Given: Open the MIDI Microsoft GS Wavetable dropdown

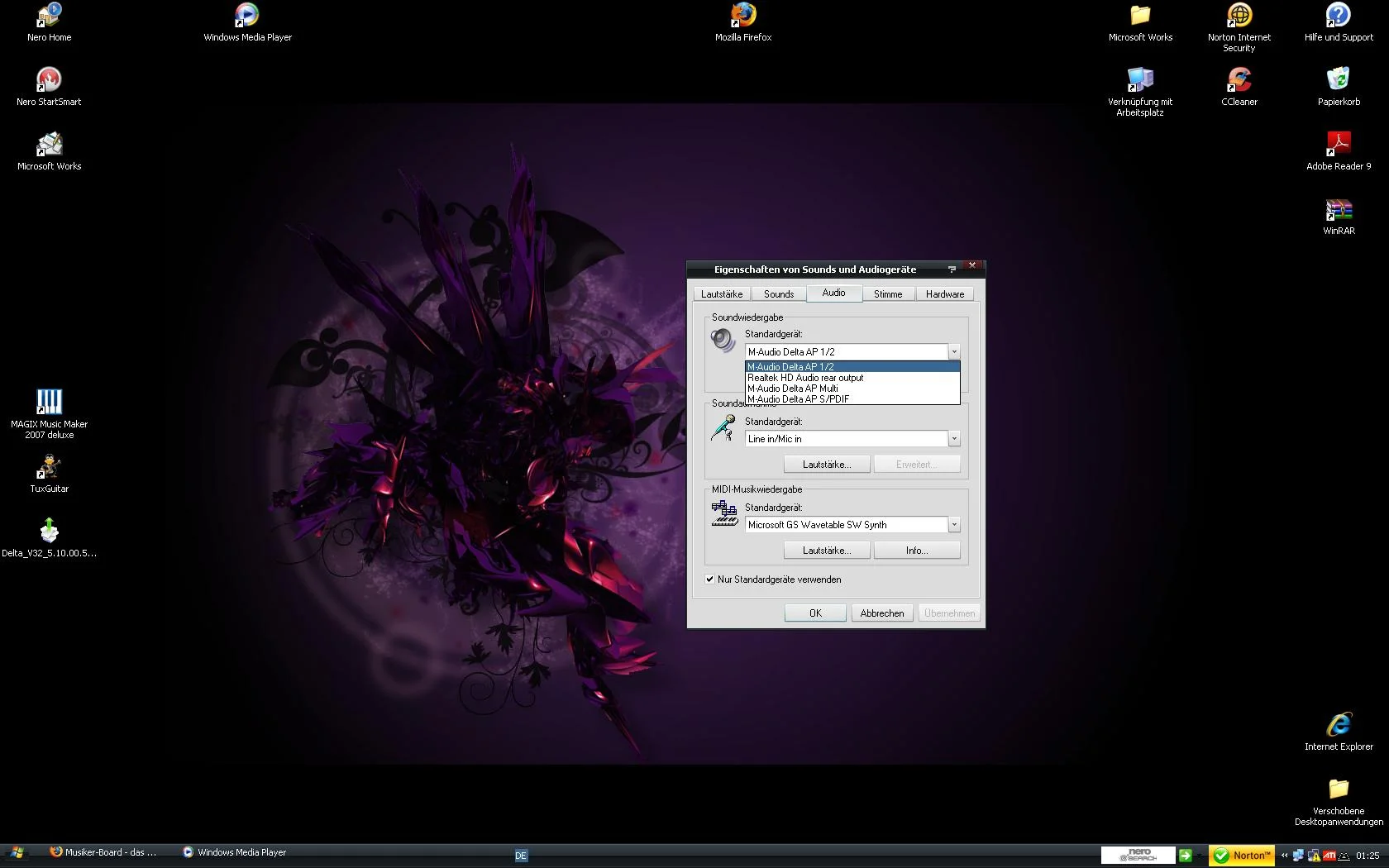Looking at the screenshot, I should [953, 525].
